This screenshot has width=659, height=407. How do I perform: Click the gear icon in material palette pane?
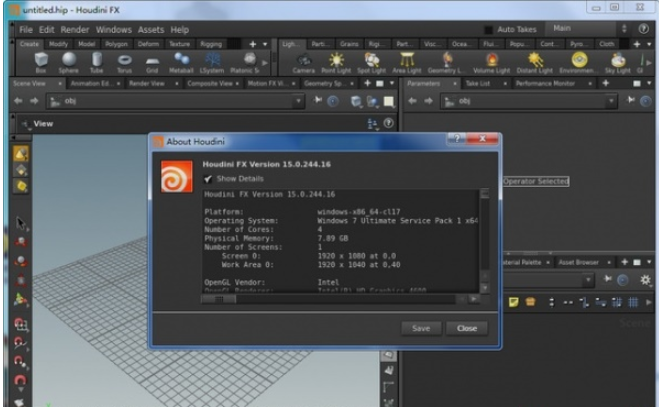tap(645, 280)
